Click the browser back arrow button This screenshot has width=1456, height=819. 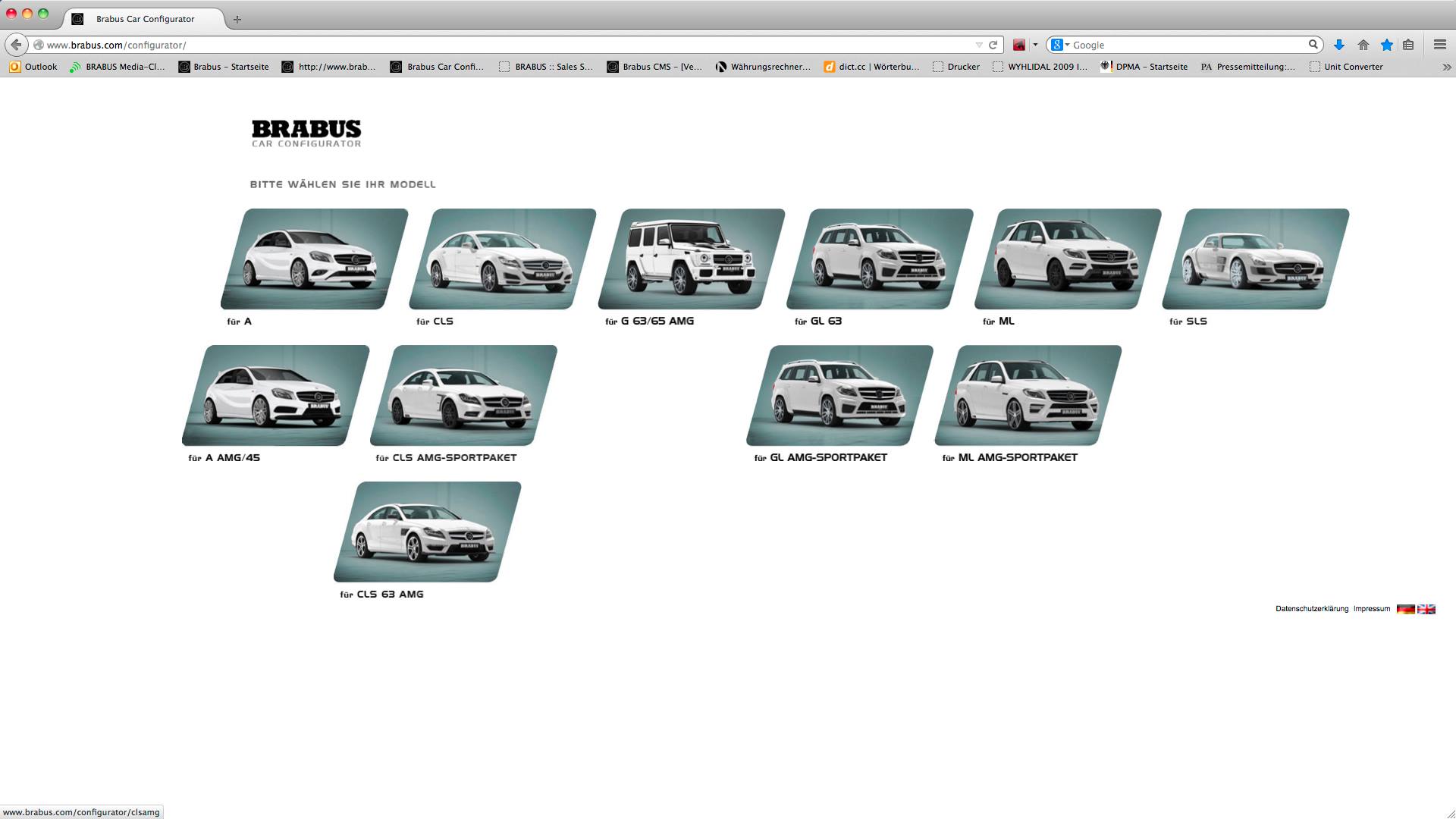[16, 45]
